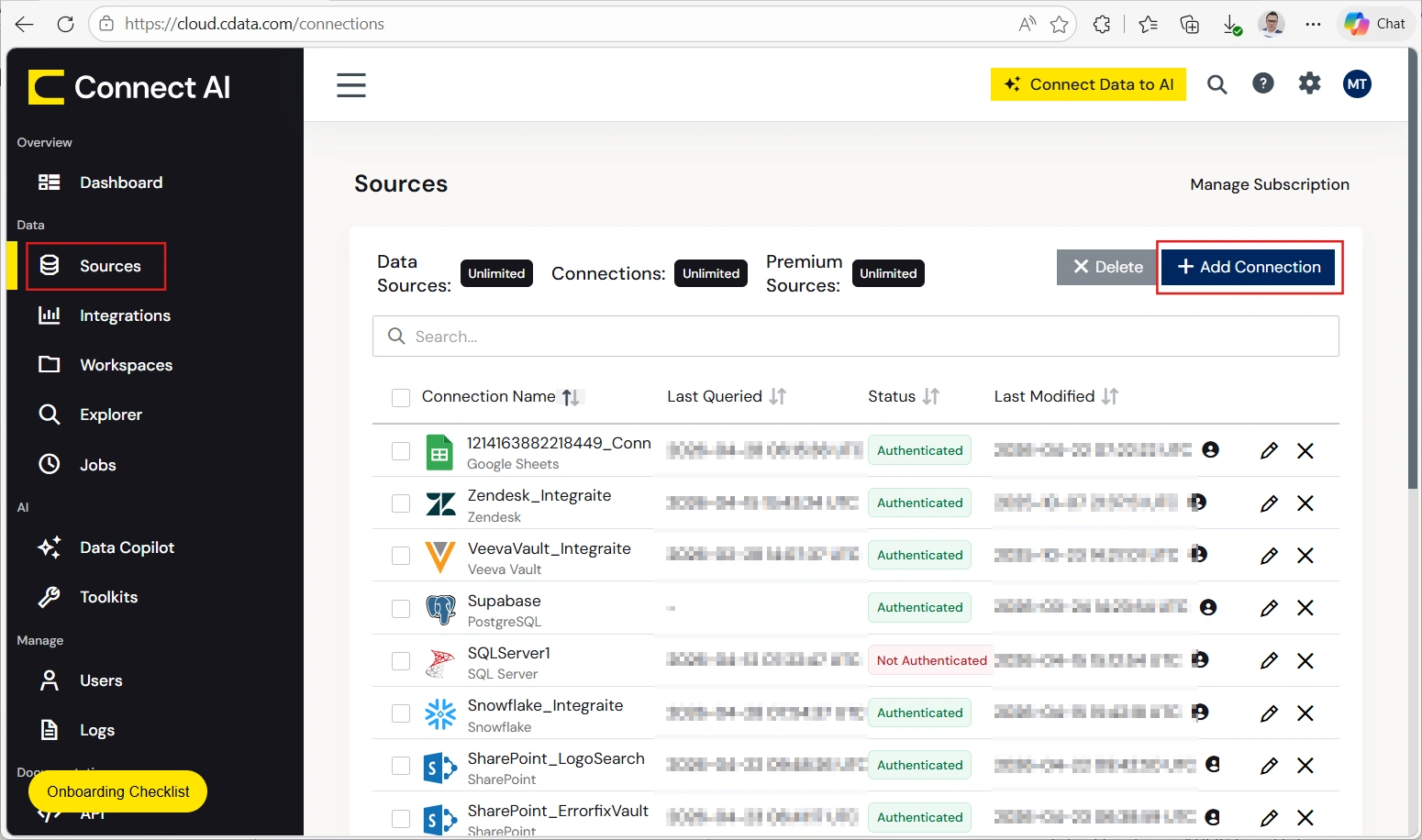The image size is (1422, 840).
Task: Edit the SharePoint_LogoSearch connection
Action: point(1269,765)
